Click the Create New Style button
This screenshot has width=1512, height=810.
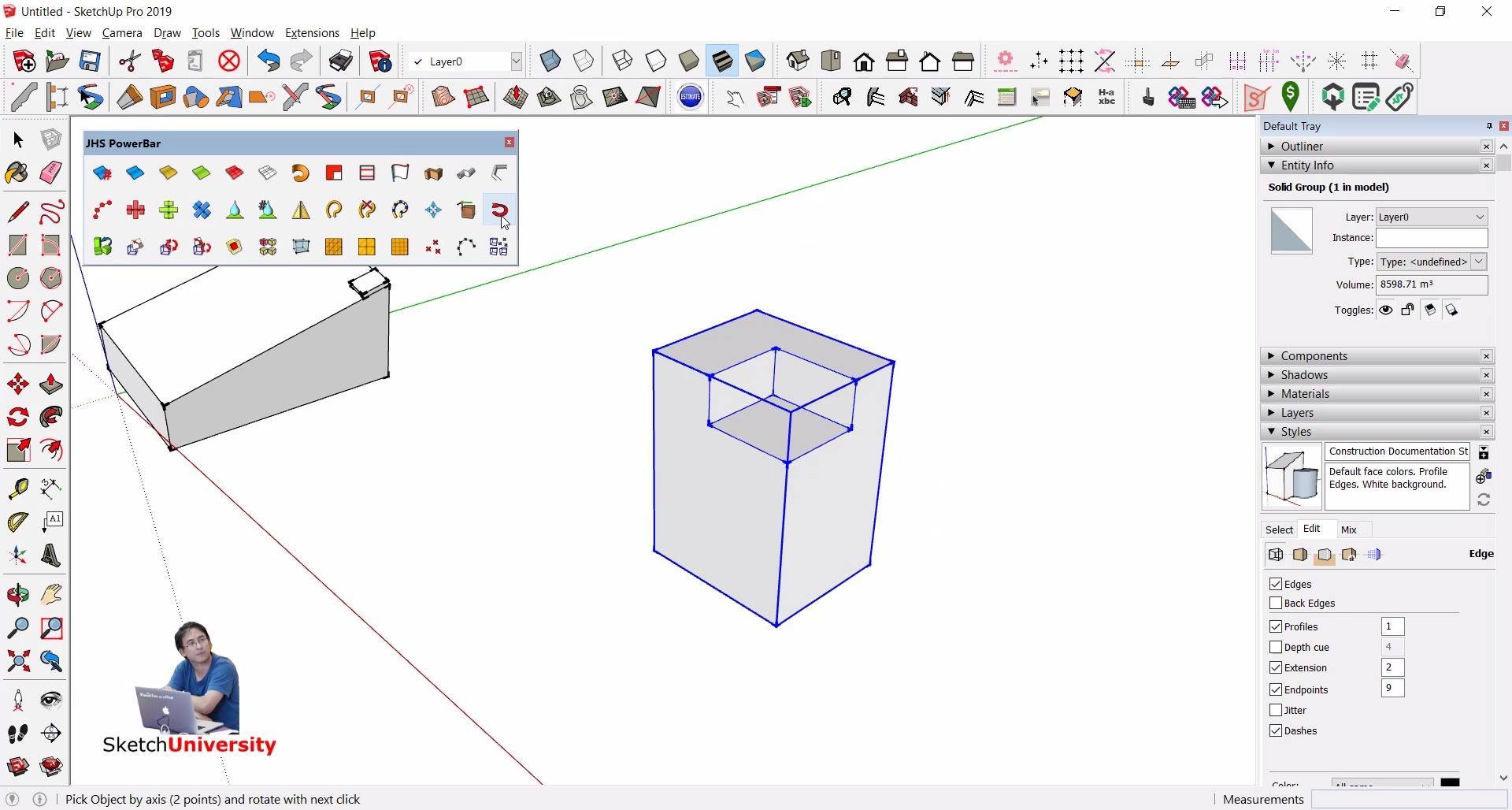point(1484,476)
